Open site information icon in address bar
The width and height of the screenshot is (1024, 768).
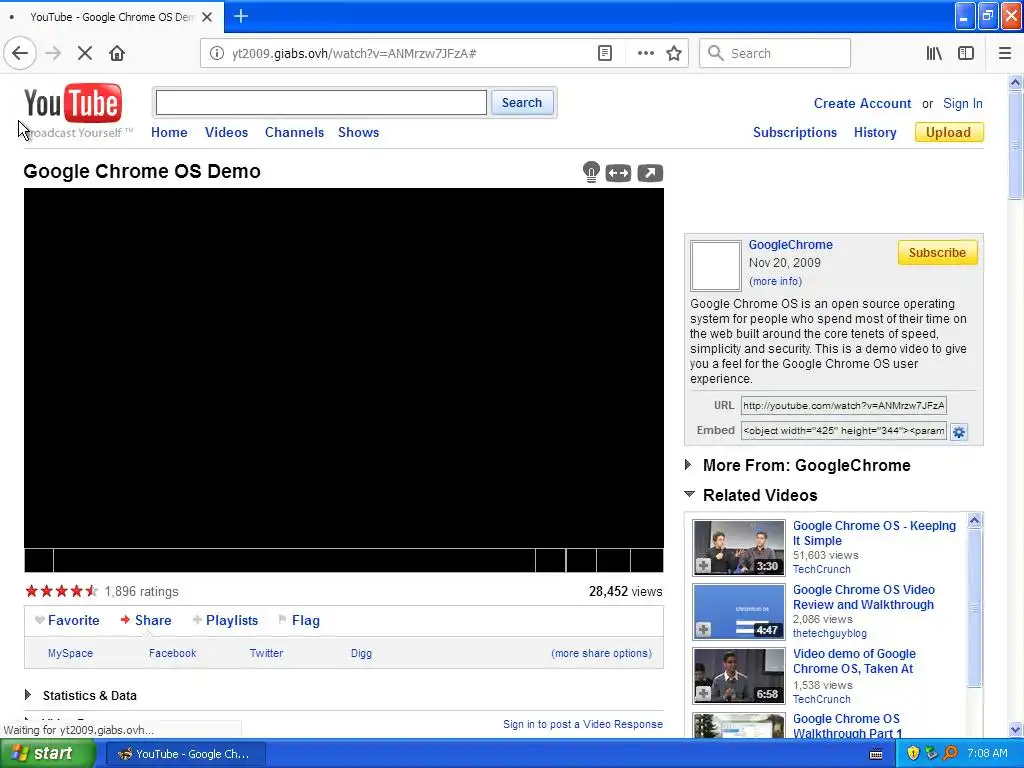216,54
